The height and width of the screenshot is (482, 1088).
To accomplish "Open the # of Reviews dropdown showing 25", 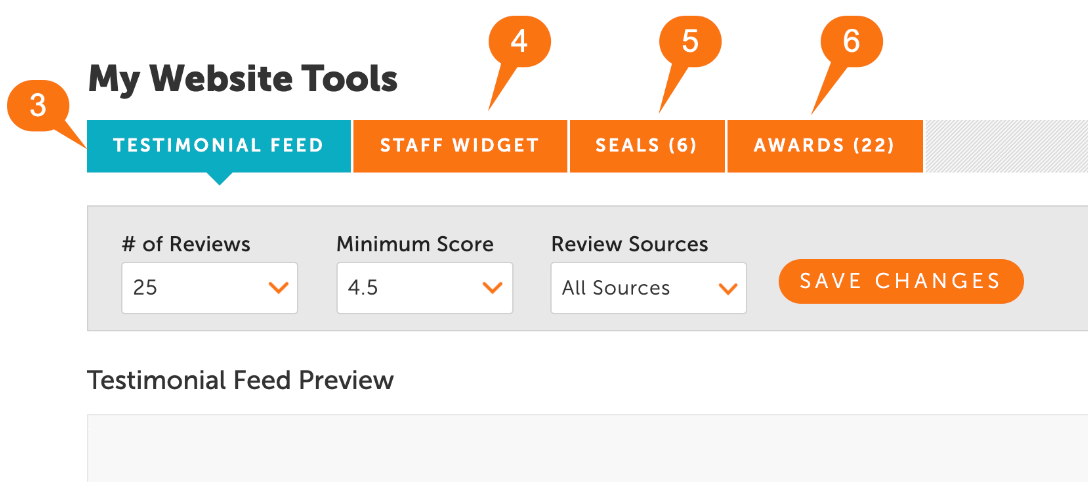I will (209, 288).
